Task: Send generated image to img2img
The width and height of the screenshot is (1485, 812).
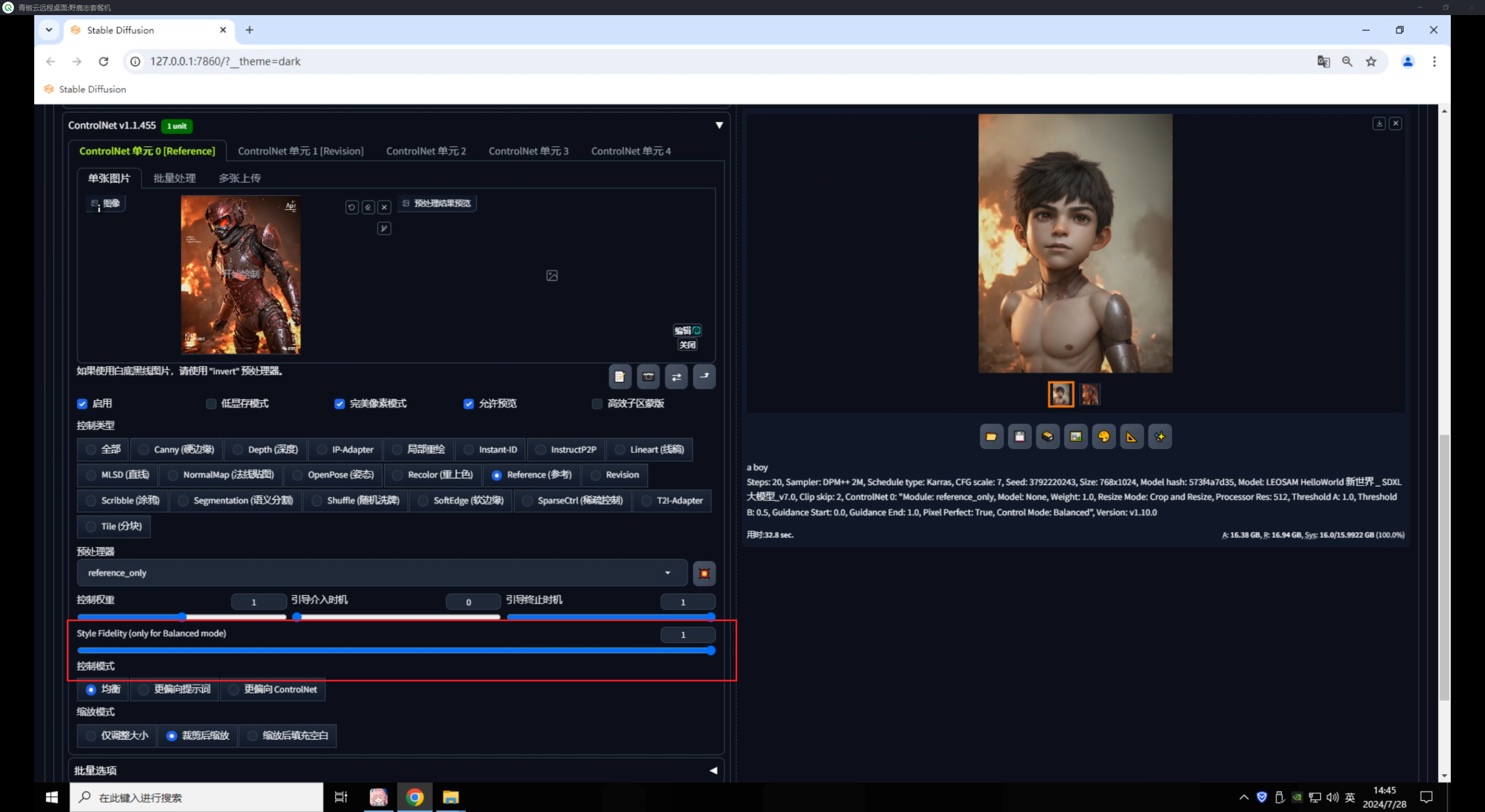Action: point(1075,437)
